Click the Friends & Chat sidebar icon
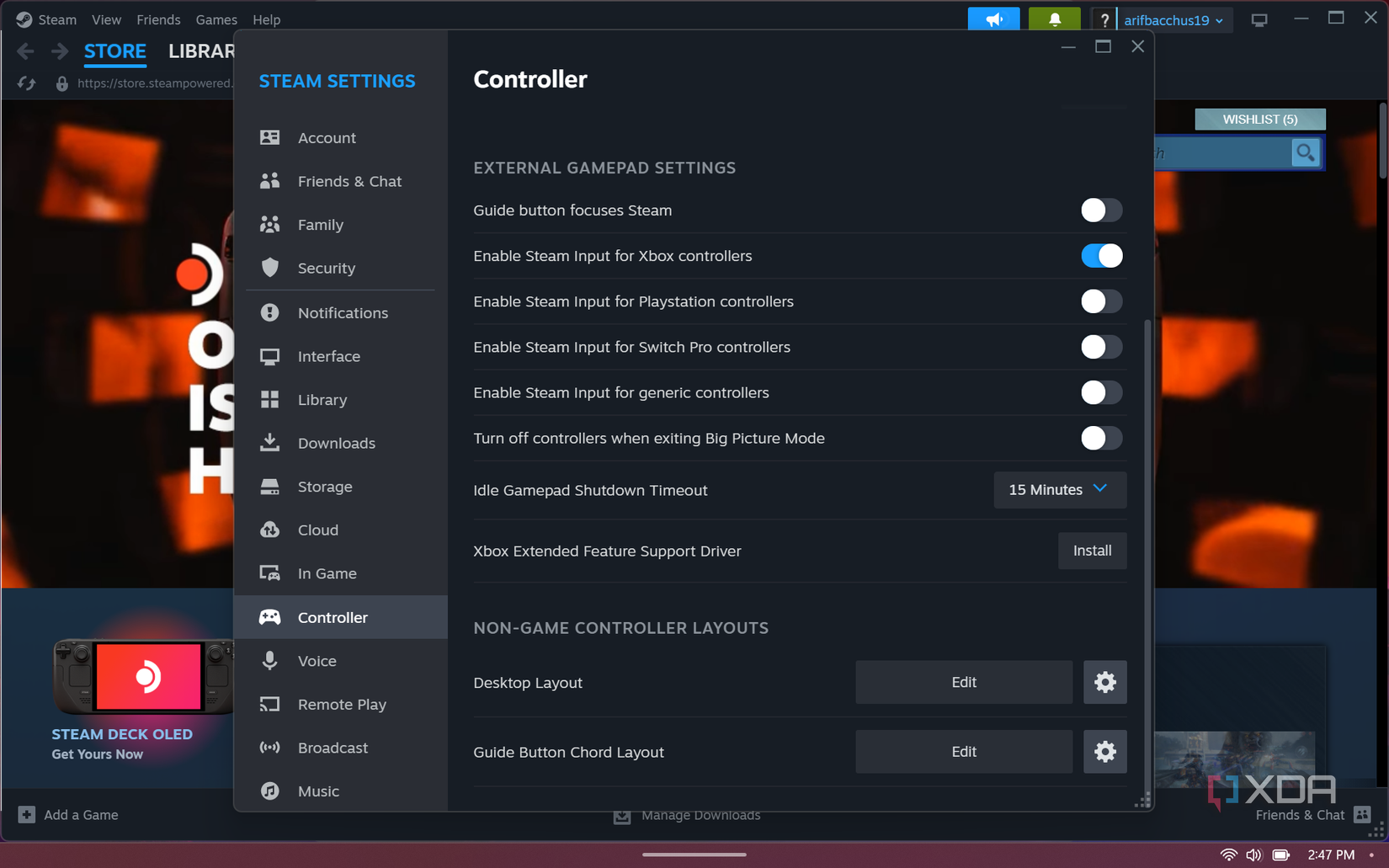 [269, 181]
